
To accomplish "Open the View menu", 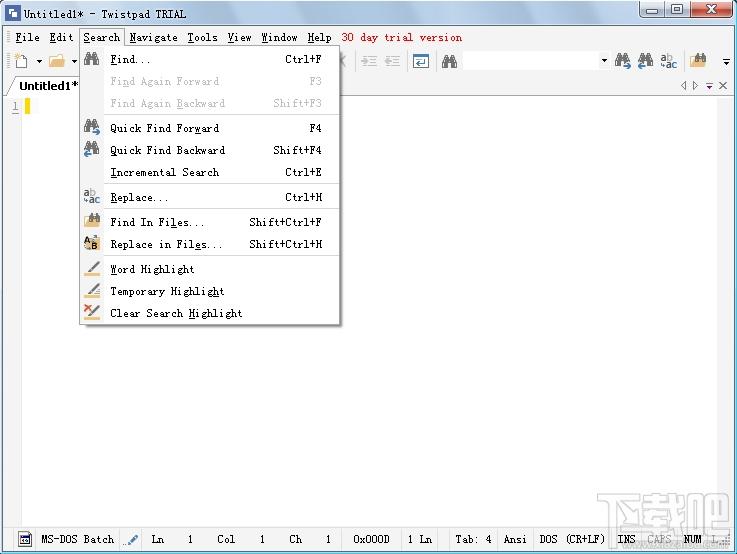I will (240, 38).
